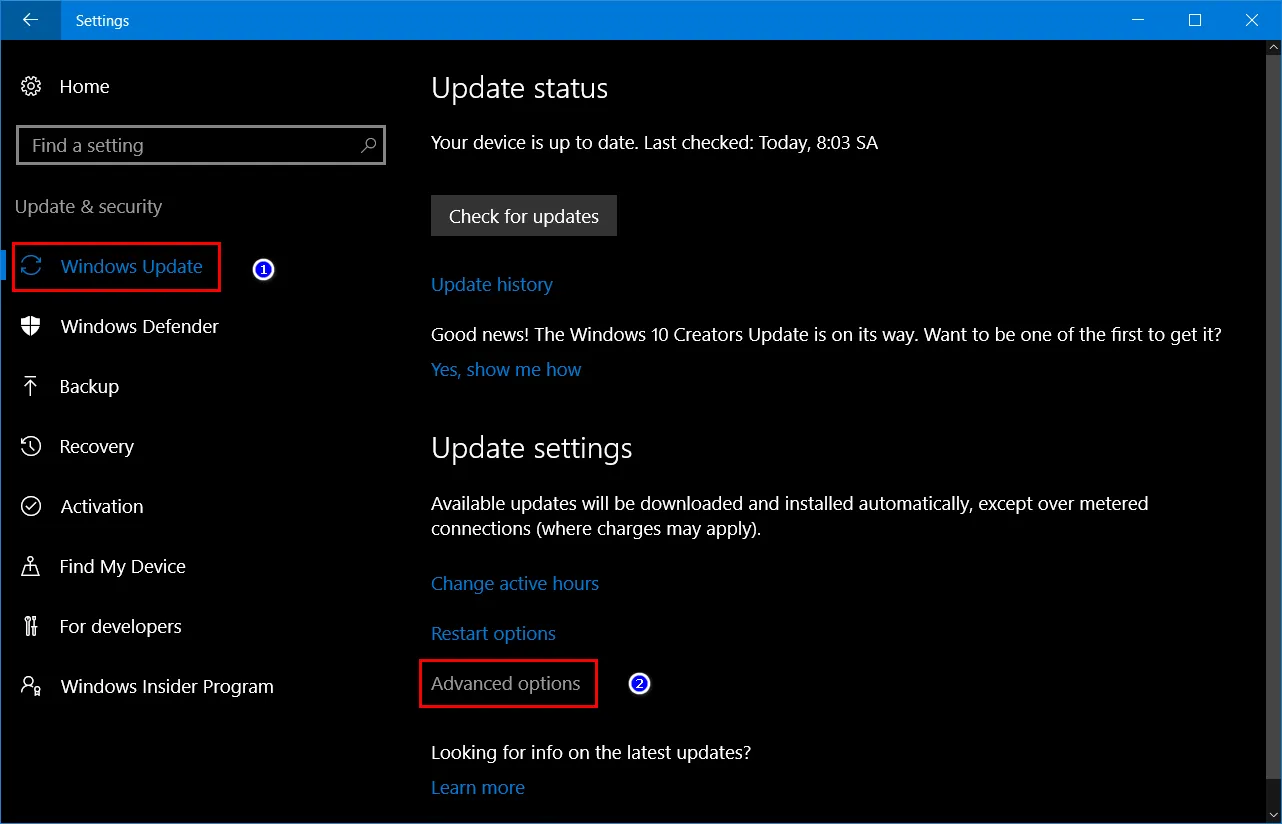Image resolution: width=1282 pixels, height=824 pixels.
Task: Click the 'Available updates will be downloaded' paragraph
Action: click(789, 516)
